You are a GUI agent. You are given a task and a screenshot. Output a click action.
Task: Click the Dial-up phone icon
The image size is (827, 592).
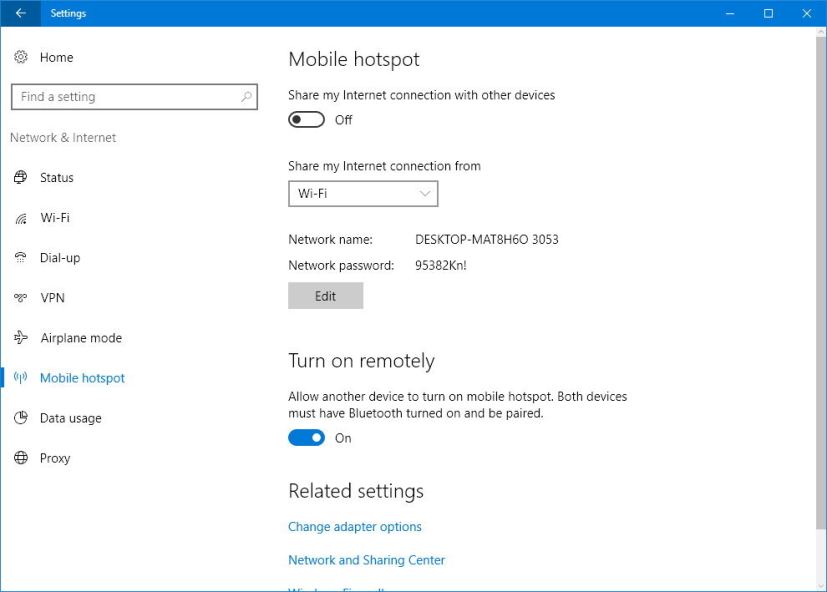[21, 257]
